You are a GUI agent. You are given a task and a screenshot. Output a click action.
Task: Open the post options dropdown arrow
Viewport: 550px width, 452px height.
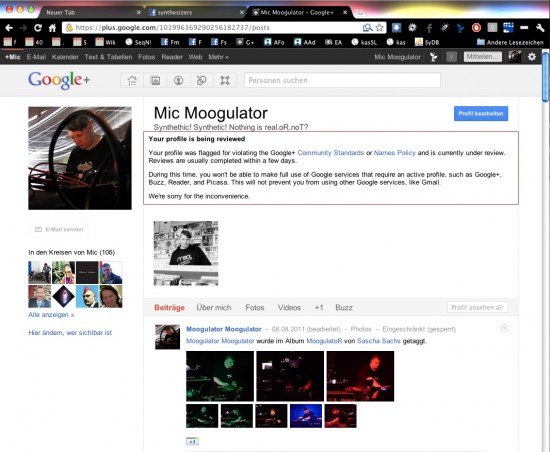point(504,328)
